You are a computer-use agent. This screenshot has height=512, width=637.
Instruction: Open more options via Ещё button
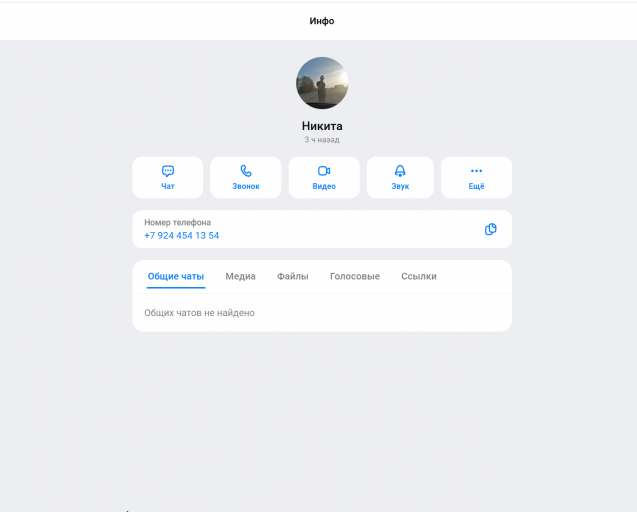point(476,178)
